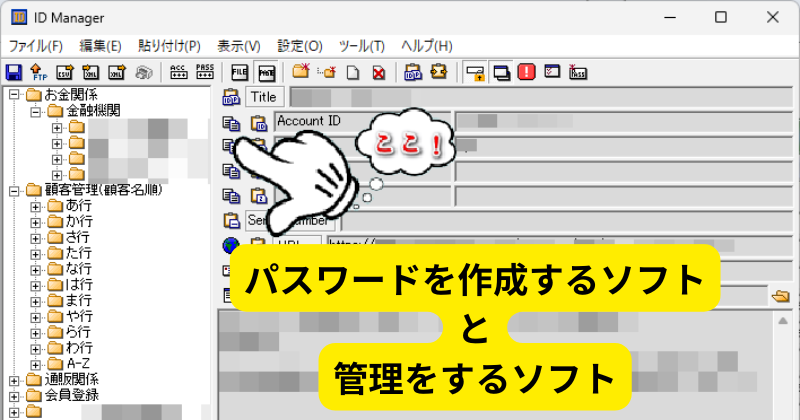Click the ID/P clipboard icon beside Title
This screenshot has width=800, height=420.
(231, 97)
